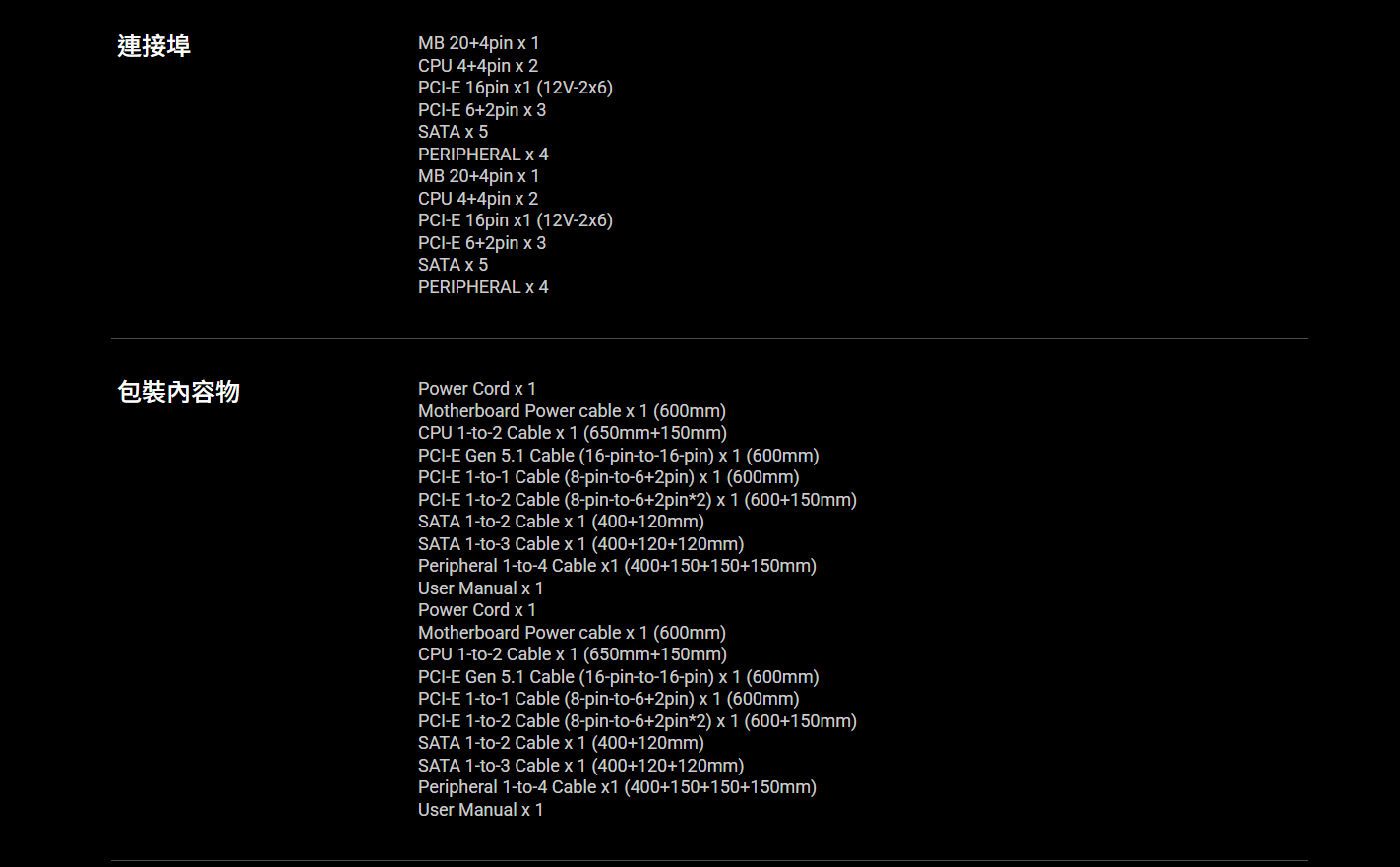Click the first Power Cord x 1 entry
The image size is (1400, 867).
coord(476,389)
